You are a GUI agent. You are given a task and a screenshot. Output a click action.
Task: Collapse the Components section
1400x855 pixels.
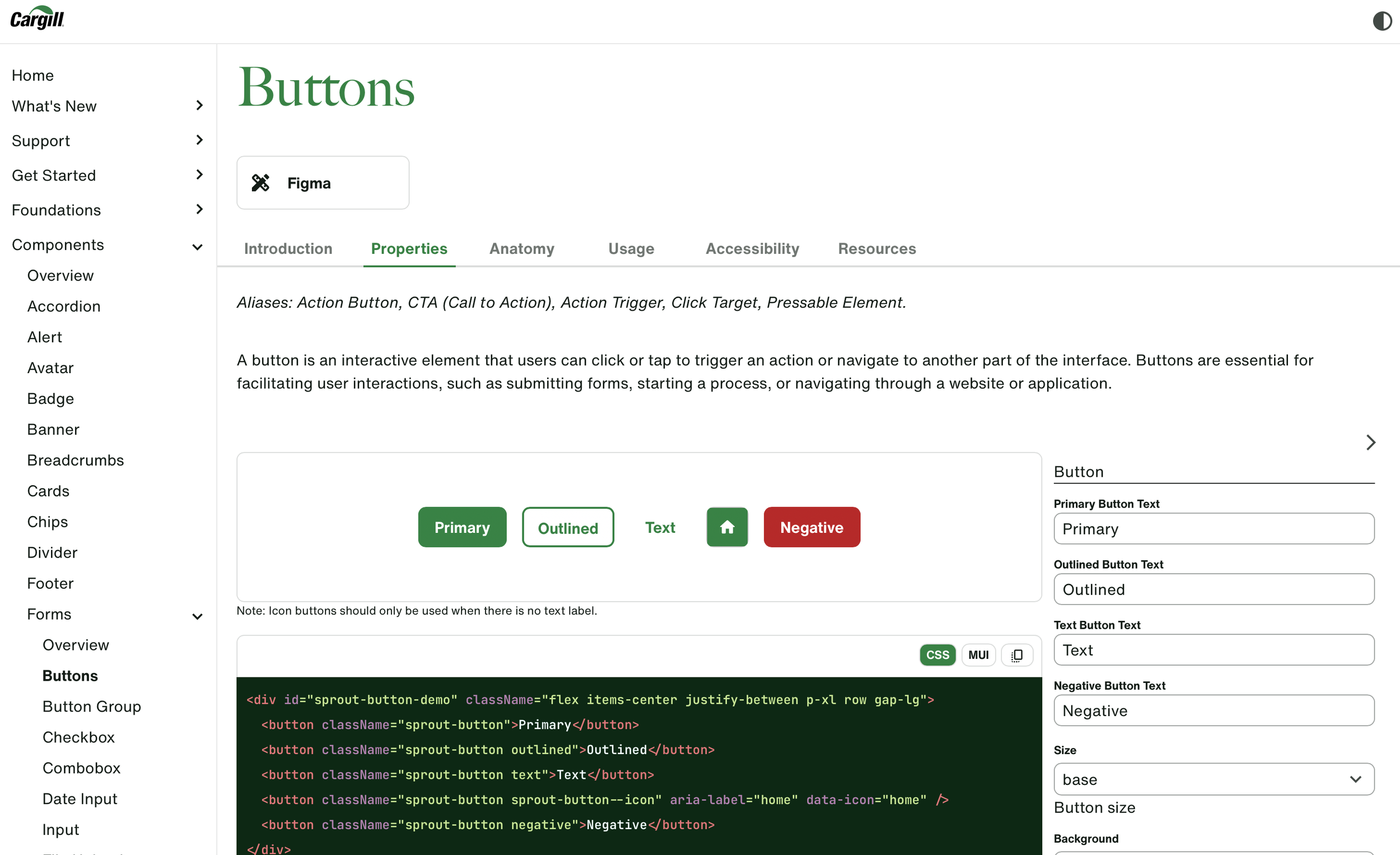point(197,247)
